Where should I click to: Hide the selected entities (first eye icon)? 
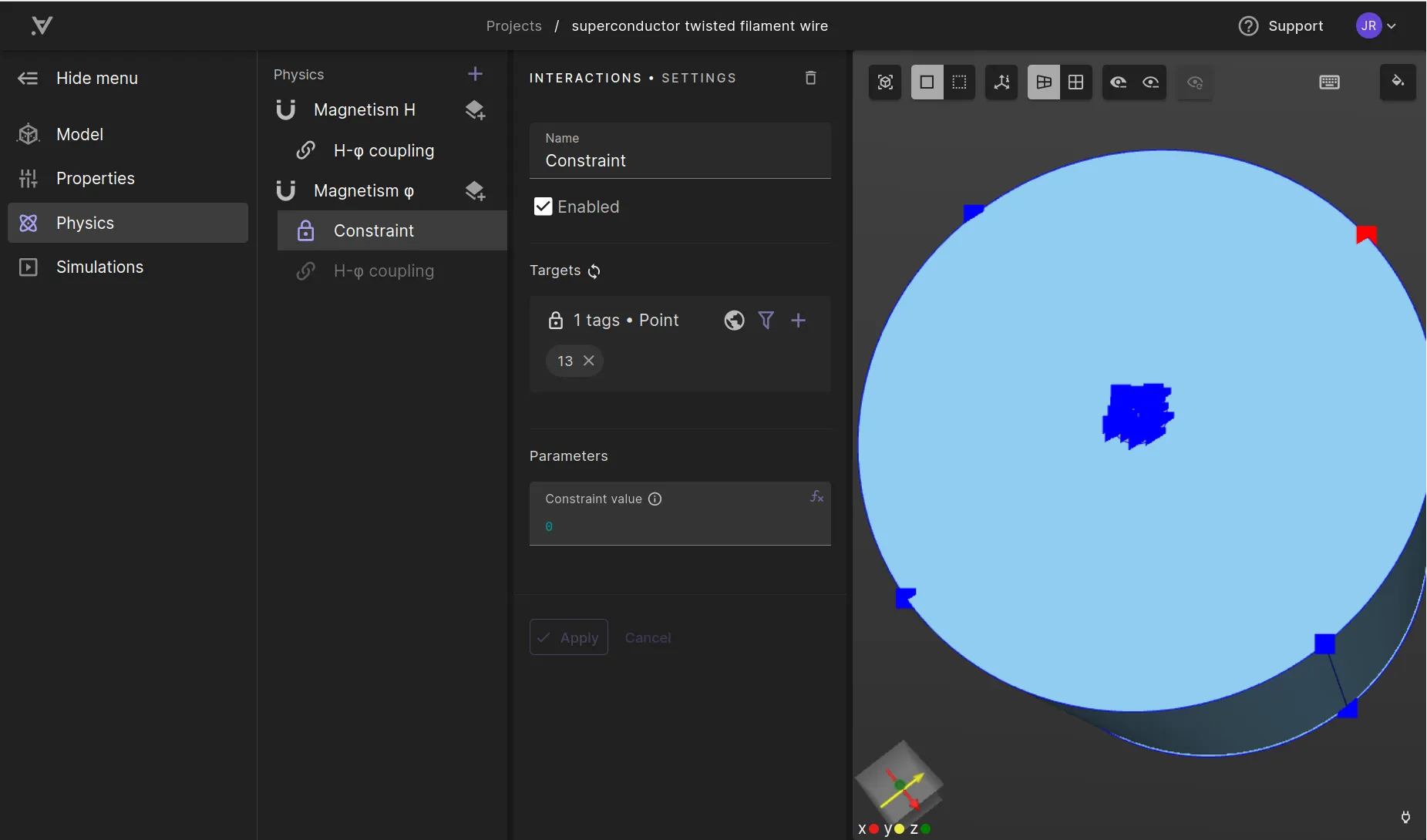(x=1118, y=82)
